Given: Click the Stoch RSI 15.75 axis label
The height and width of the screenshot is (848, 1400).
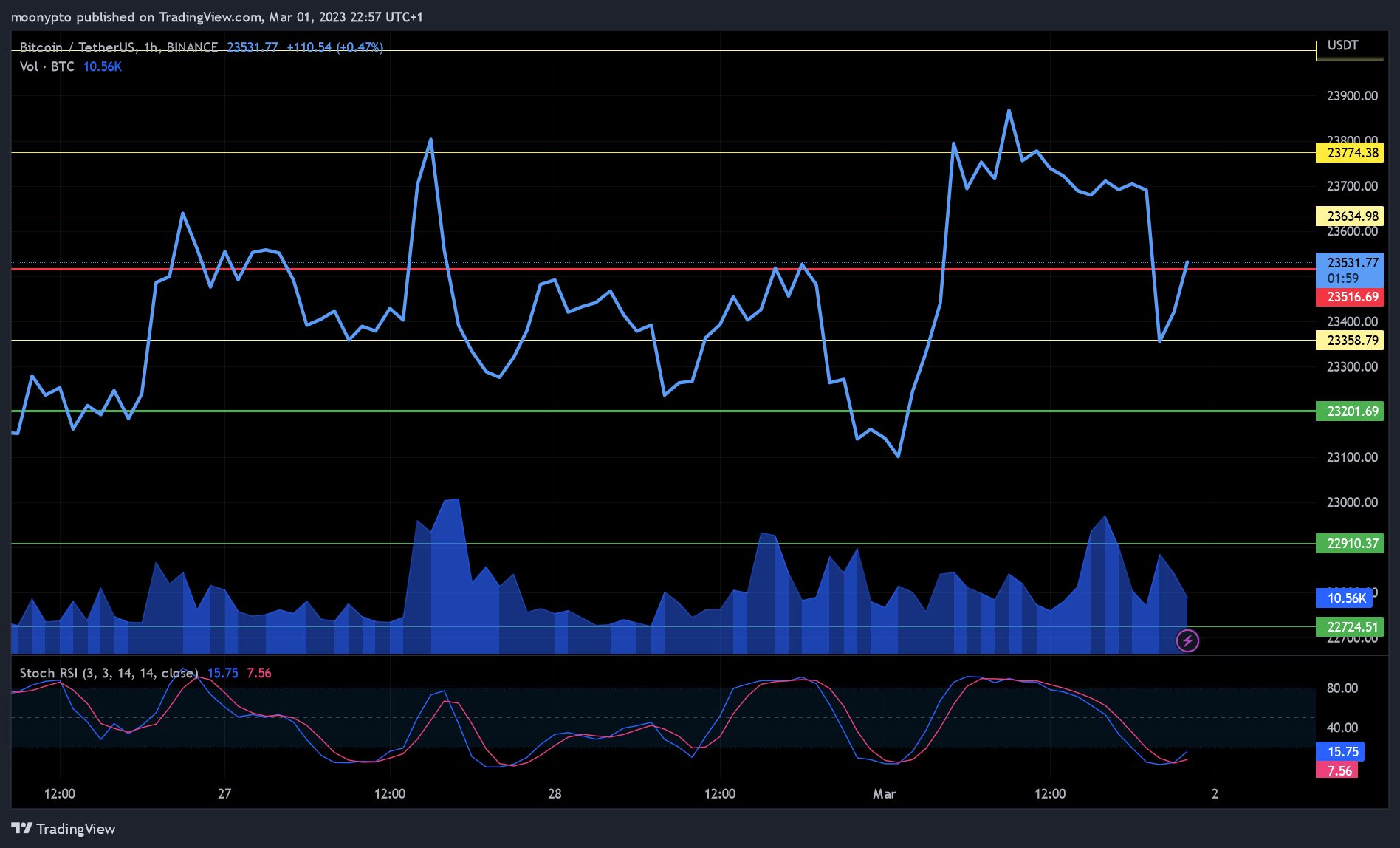Looking at the screenshot, I should [1340, 752].
